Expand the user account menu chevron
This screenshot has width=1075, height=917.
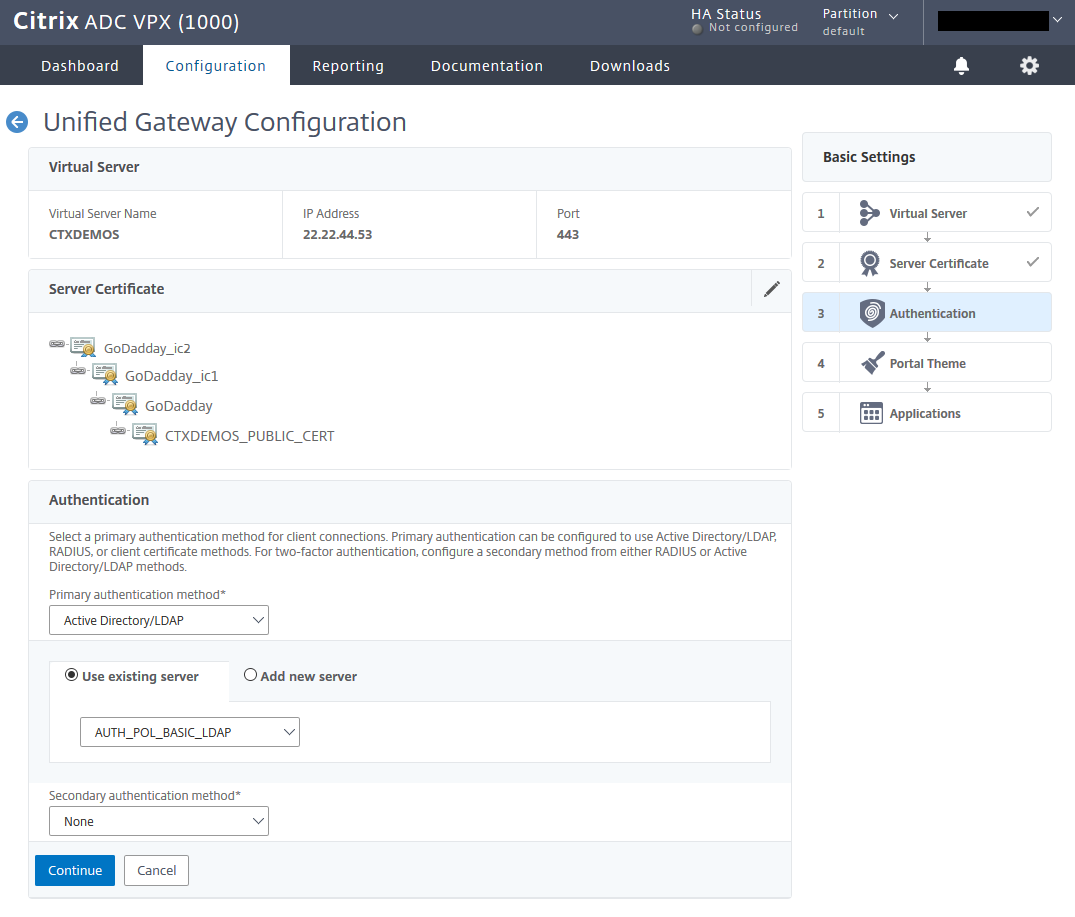click(1057, 20)
